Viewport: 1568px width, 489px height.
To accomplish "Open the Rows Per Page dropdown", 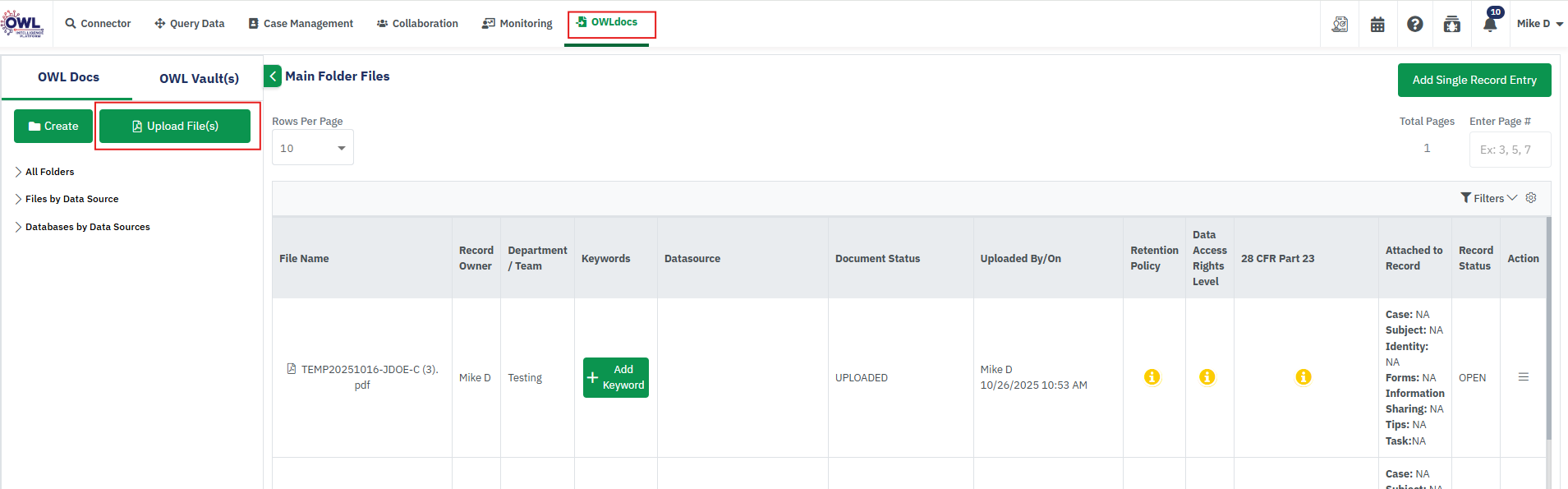I will coord(313,148).
